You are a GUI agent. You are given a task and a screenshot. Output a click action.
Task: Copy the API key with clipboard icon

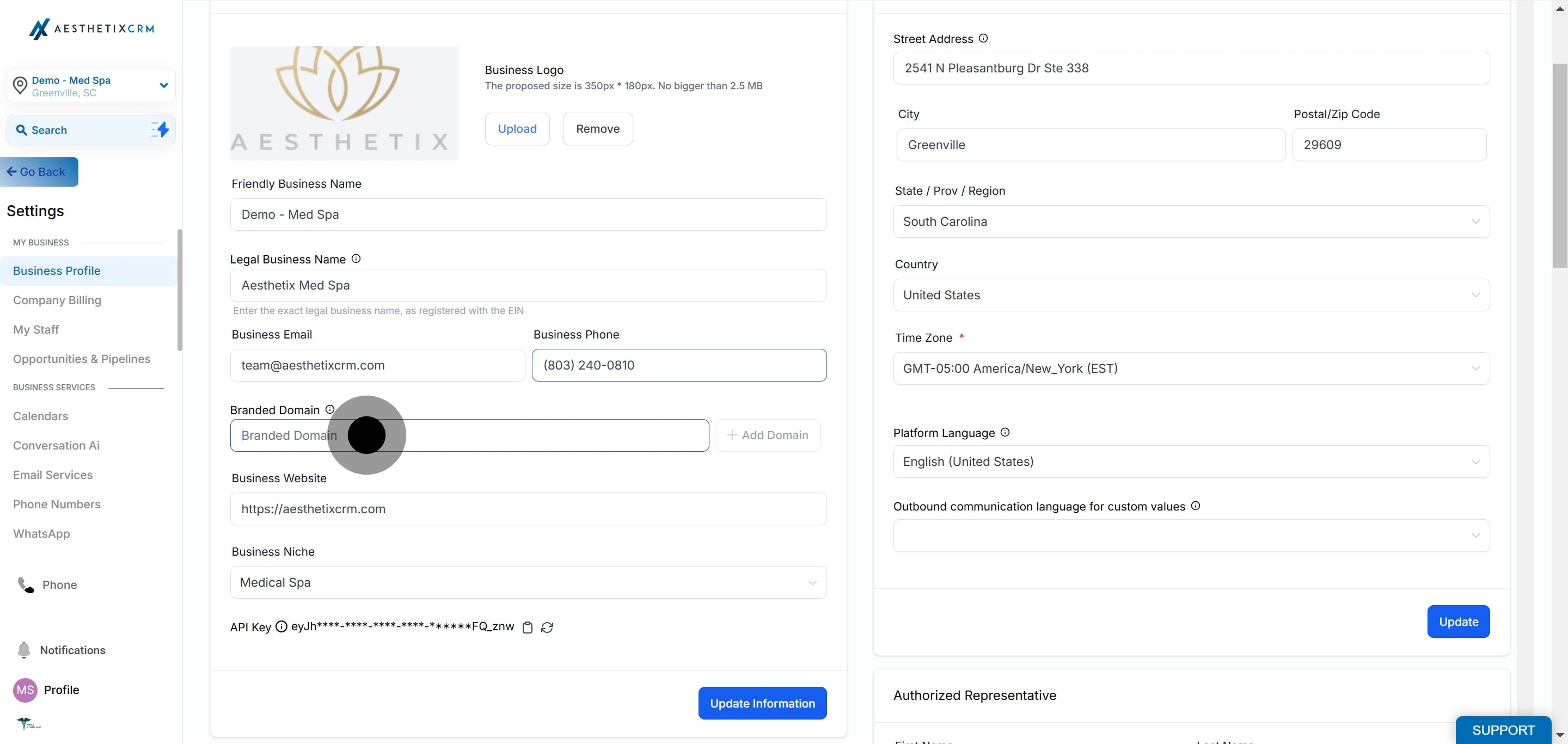coord(527,627)
